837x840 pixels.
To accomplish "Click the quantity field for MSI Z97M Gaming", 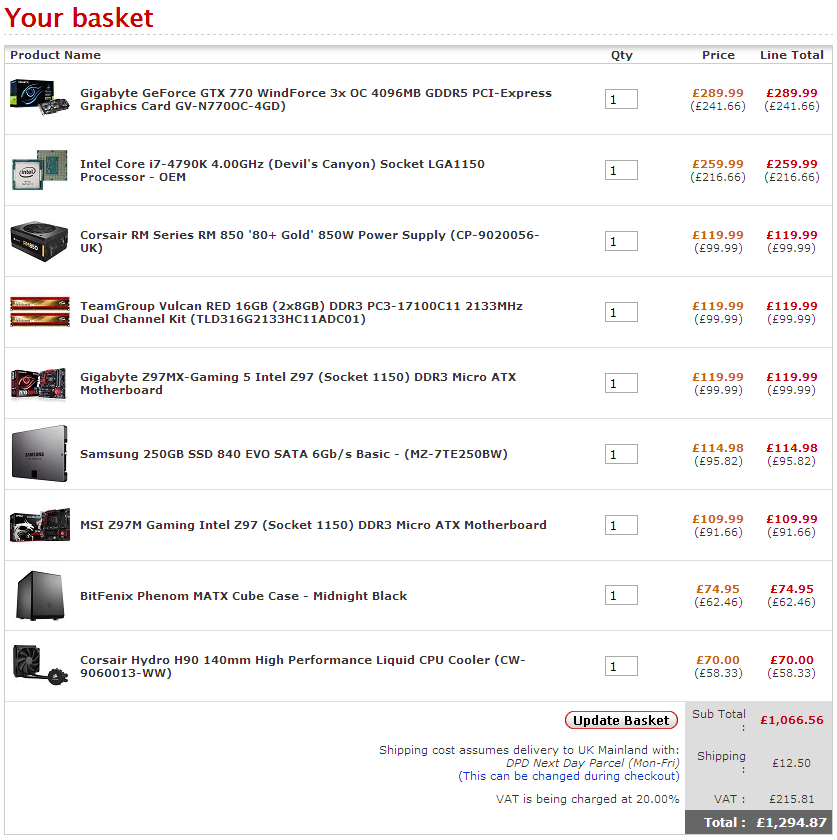I will (621, 525).
